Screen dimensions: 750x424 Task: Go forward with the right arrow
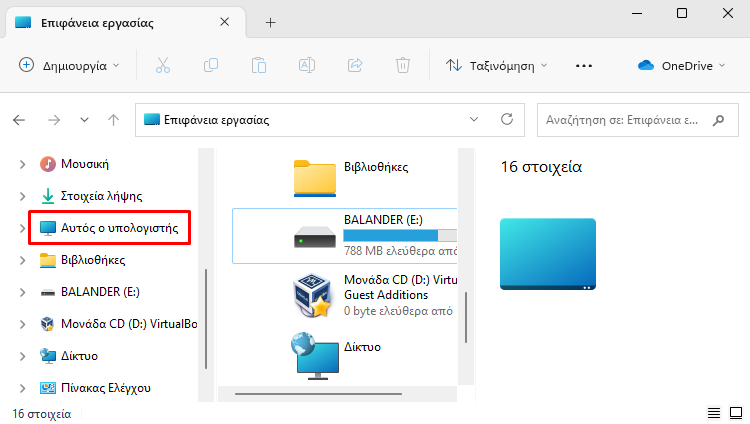(54, 120)
